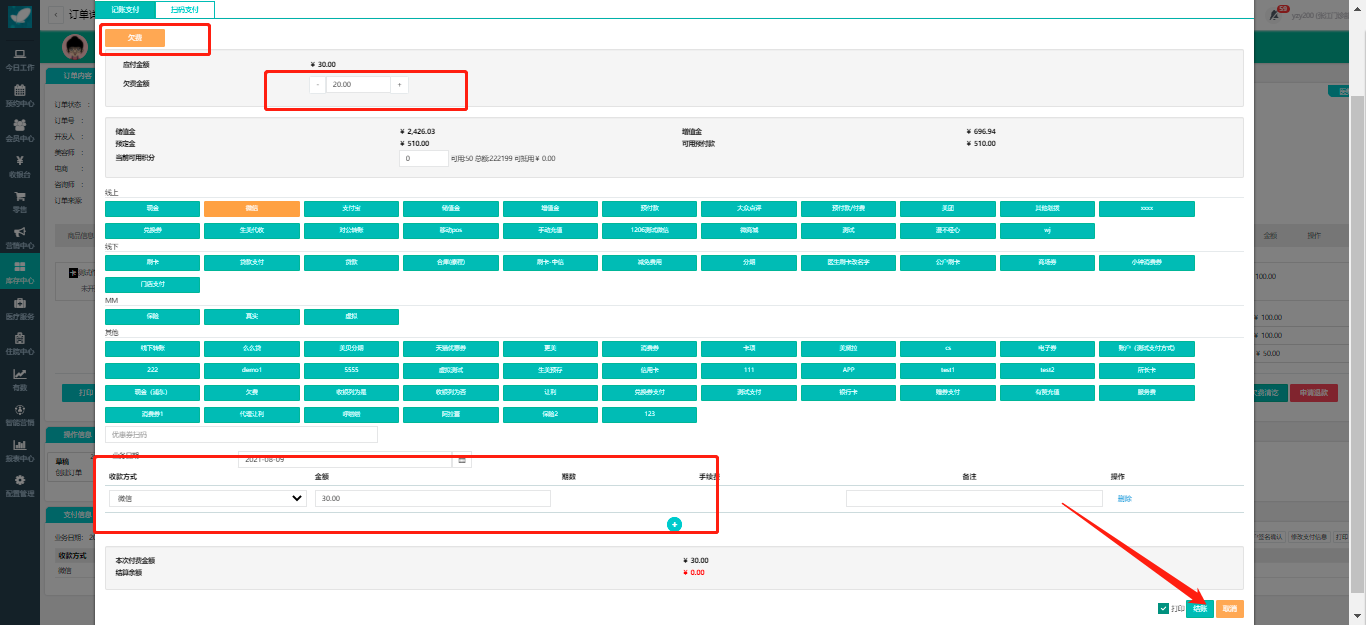This screenshot has height=625, width=1366.
Task: Add another payment row with plus circle
Action: (674, 524)
